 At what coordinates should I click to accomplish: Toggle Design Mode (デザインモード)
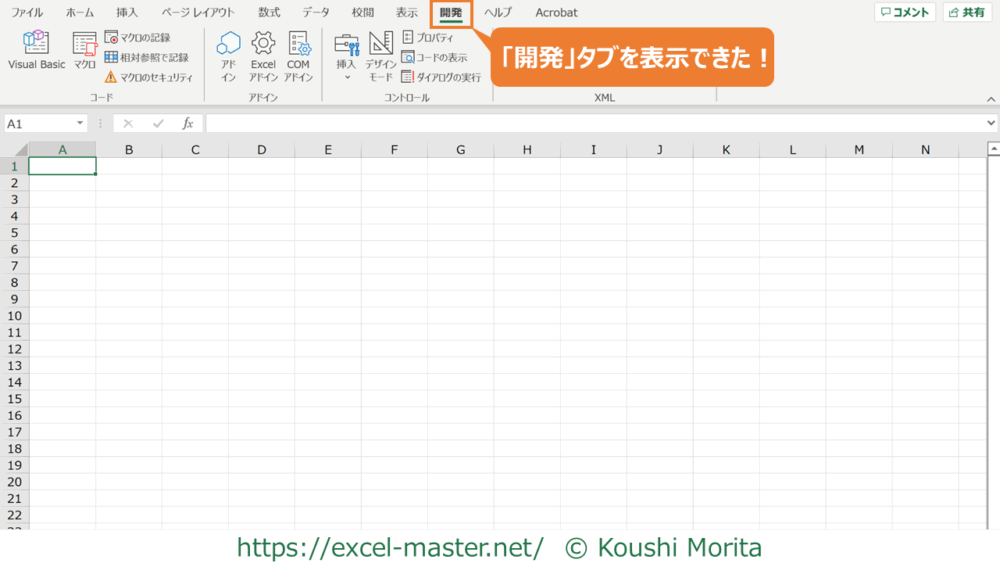[381, 55]
